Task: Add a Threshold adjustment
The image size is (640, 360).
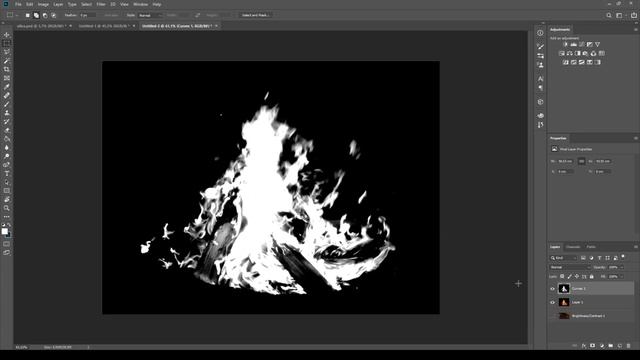Action: pyautogui.click(x=582, y=62)
